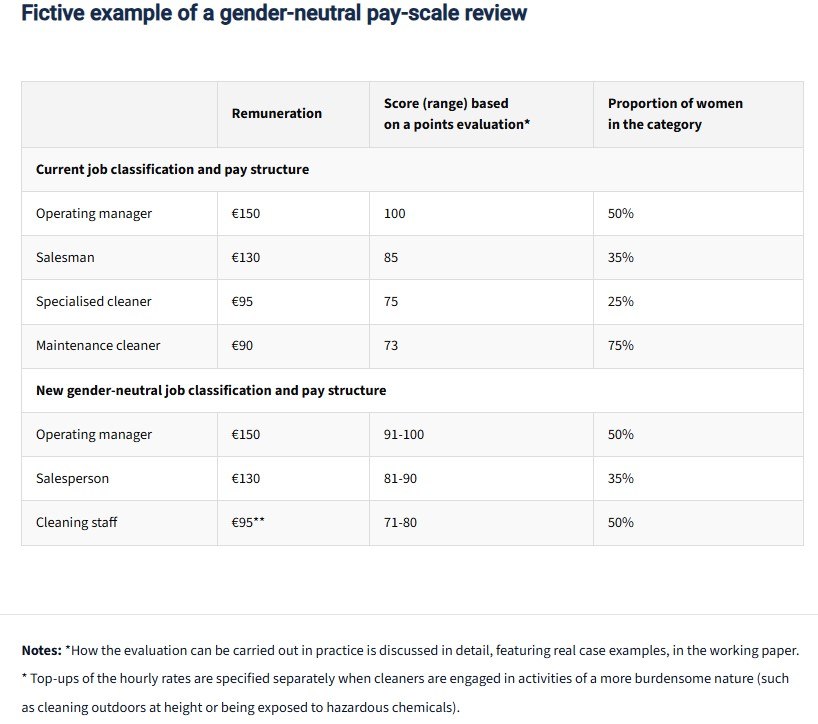The image size is (818, 724).
Task: Select the 75% proportion of women cell
Action: pyautogui.click(x=621, y=346)
